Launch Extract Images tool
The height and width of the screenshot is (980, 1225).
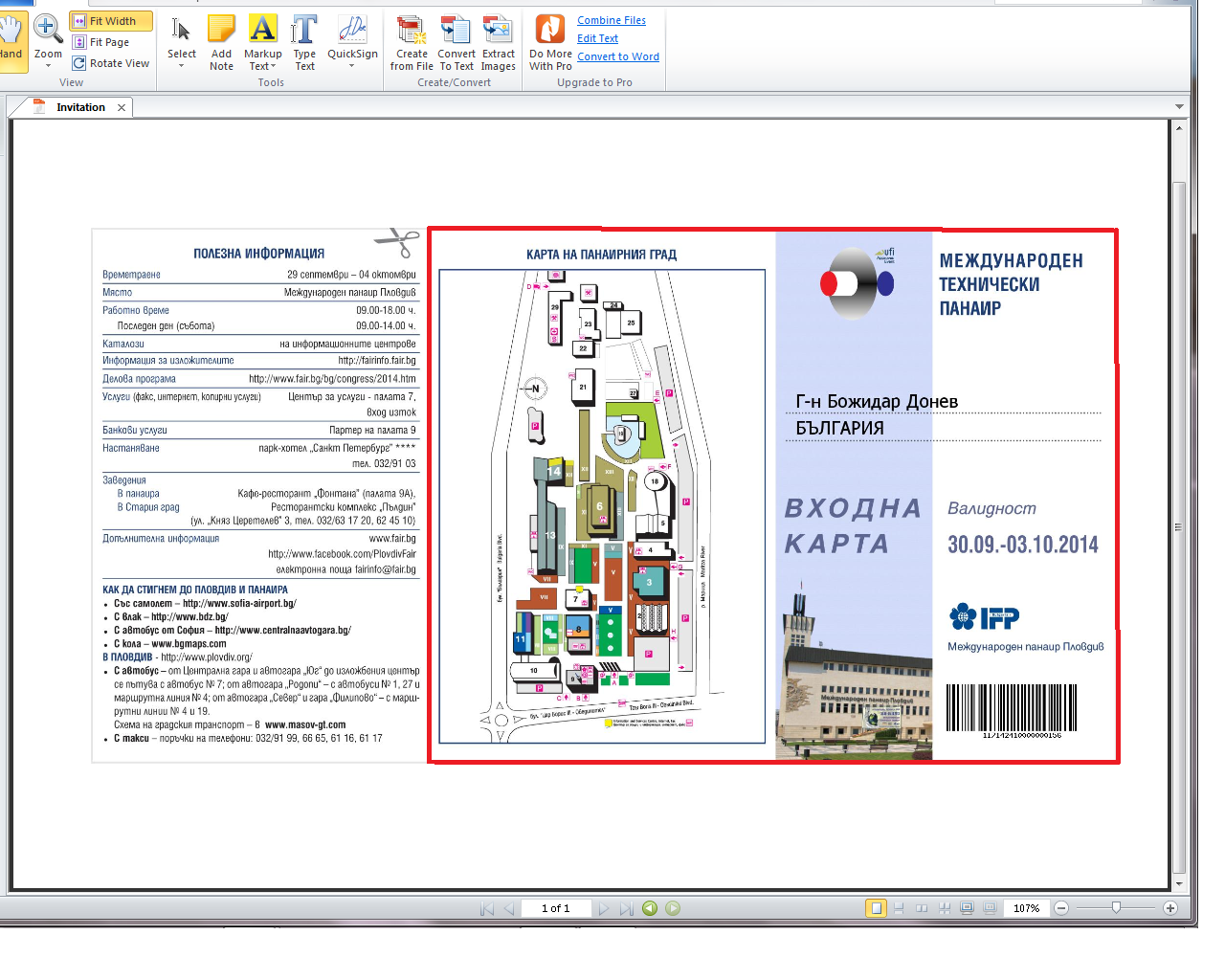click(x=498, y=42)
